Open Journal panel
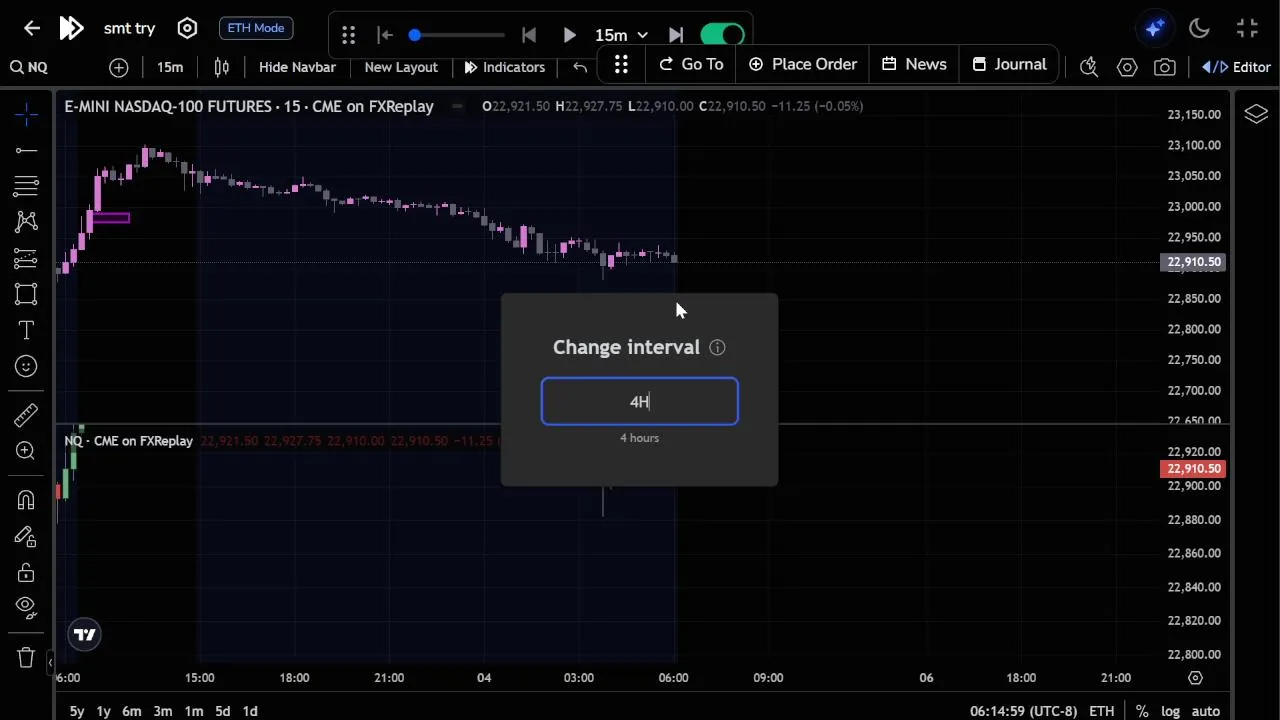This screenshot has width=1280, height=720. coord(1009,64)
